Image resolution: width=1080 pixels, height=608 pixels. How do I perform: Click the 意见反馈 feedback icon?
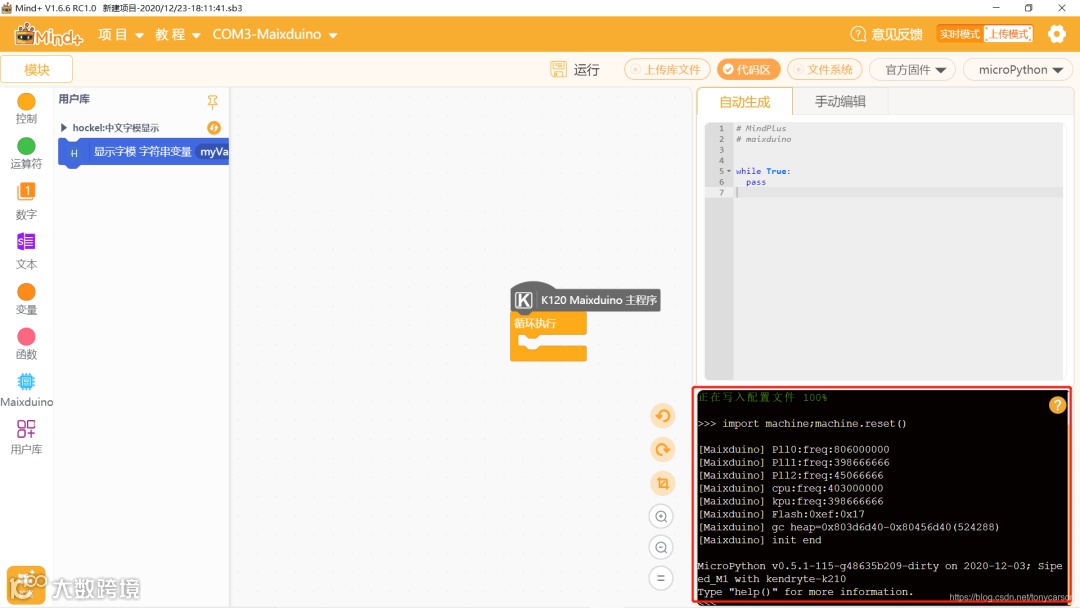858,34
